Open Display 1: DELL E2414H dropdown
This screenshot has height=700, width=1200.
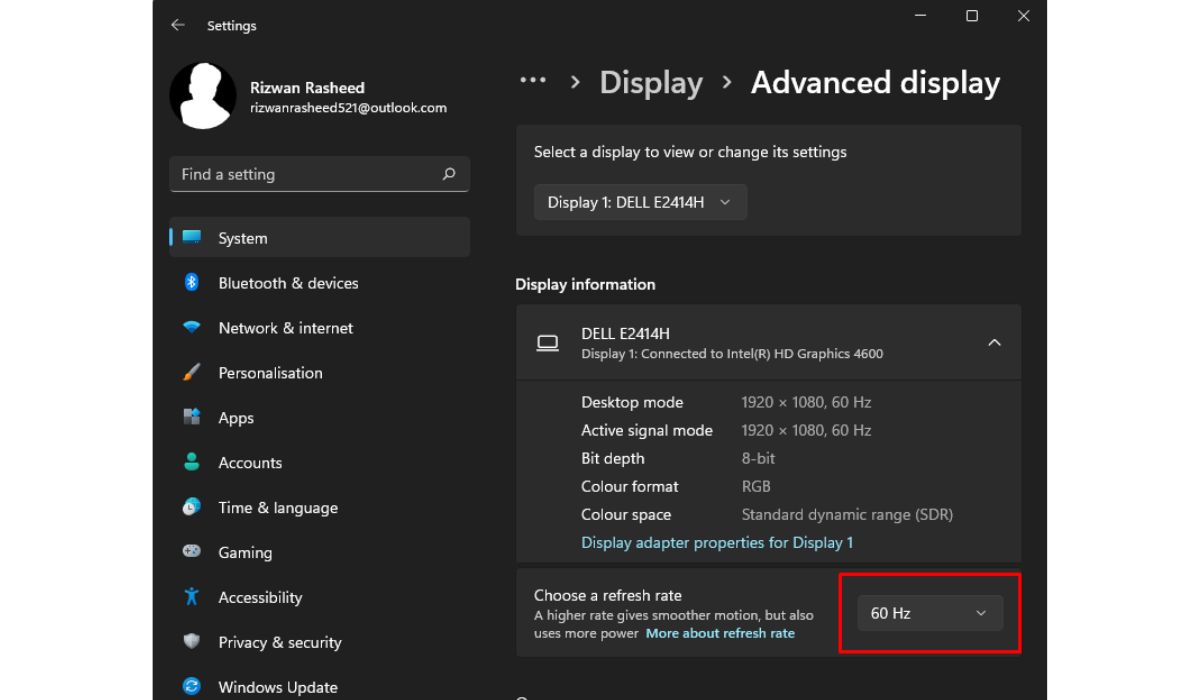pos(640,202)
